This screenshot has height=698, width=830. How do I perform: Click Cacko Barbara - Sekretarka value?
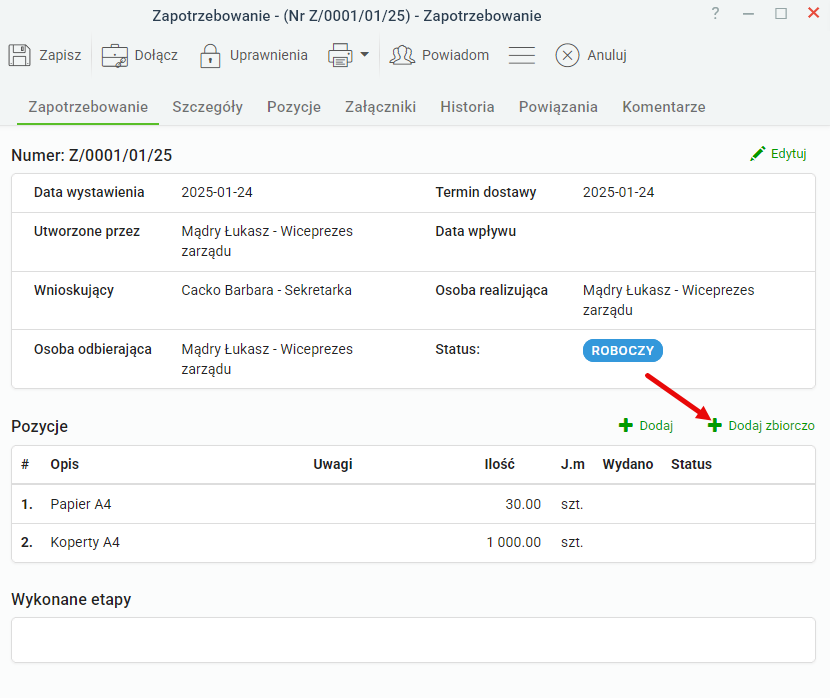point(266,290)
